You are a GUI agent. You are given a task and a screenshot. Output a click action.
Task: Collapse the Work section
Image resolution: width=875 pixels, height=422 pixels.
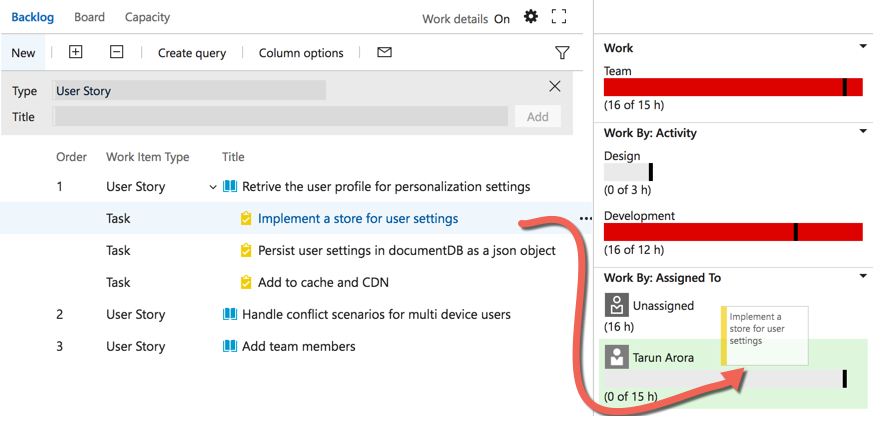(x=863, y=47)
